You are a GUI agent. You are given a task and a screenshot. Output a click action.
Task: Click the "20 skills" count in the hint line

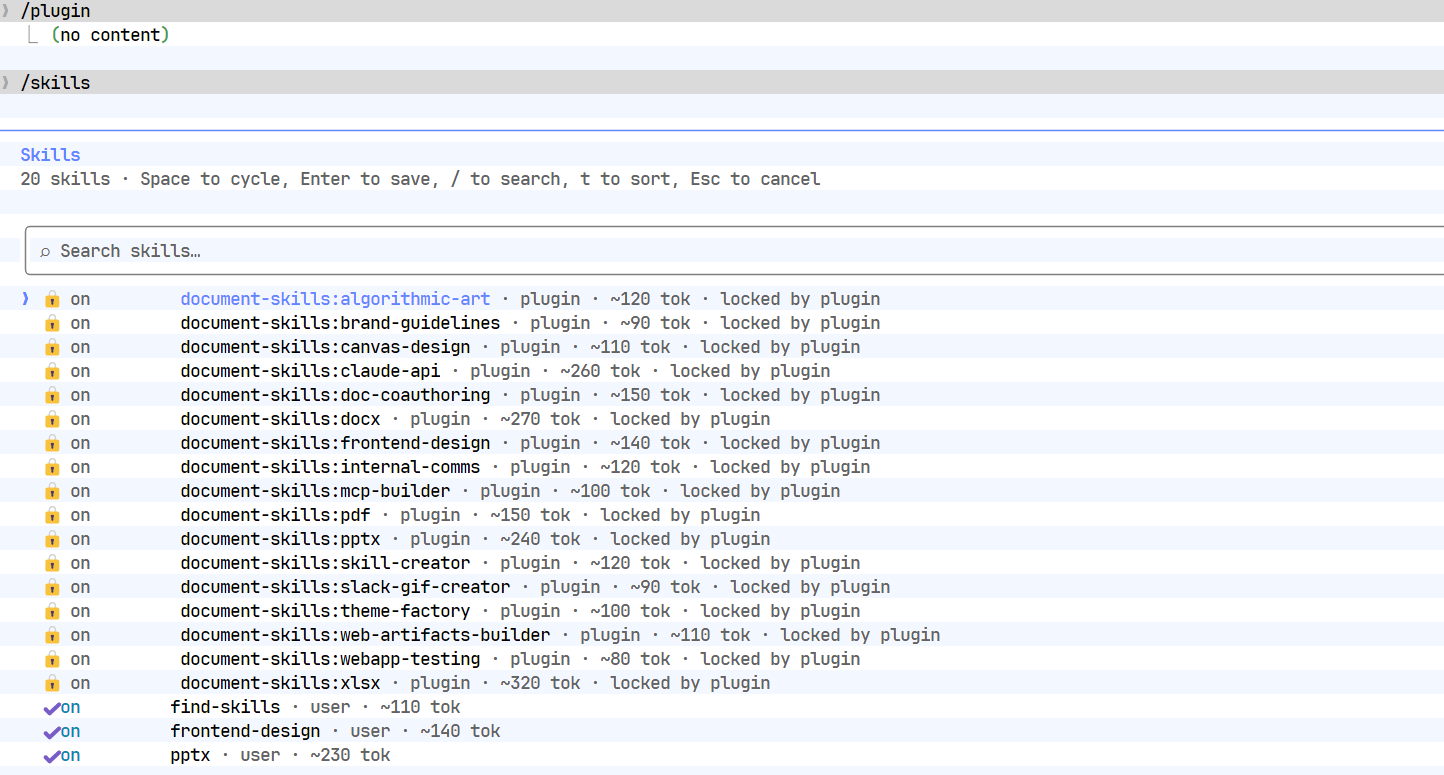[65, 179]
